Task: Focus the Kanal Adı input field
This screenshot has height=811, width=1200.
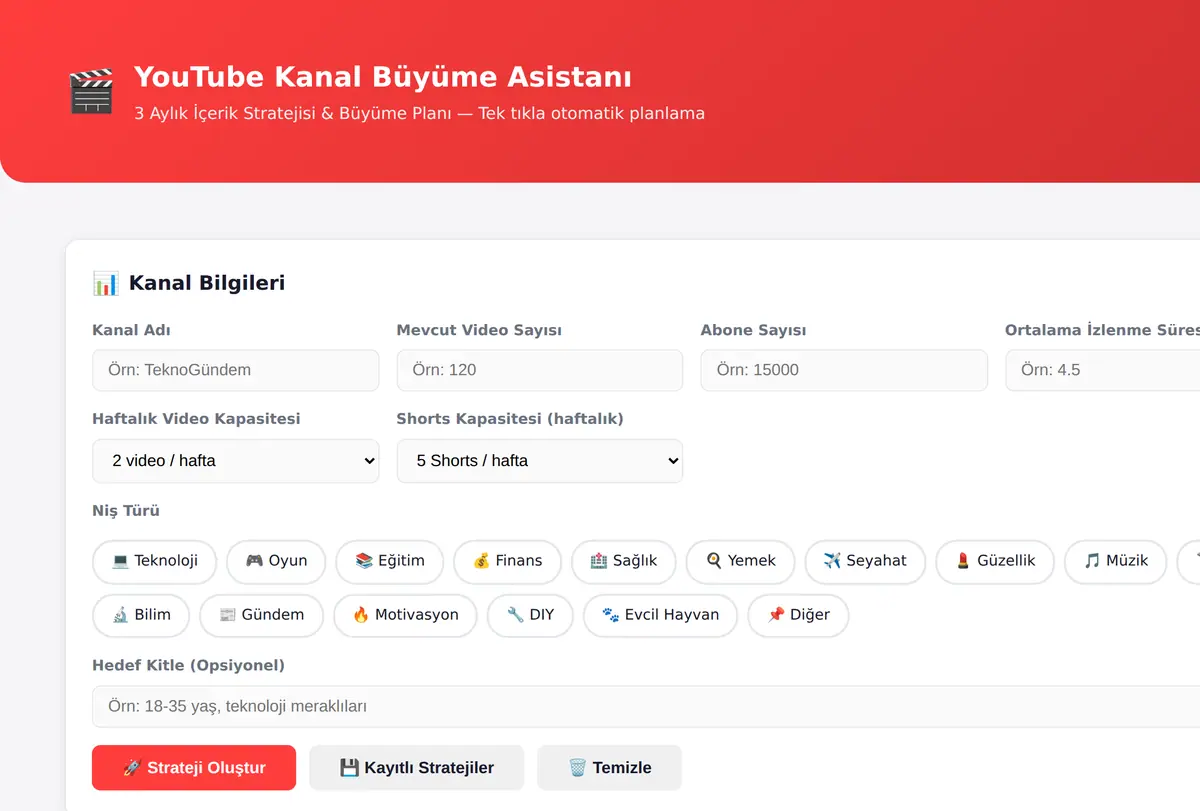Action: pyautogui.click(x=236, y=370)
